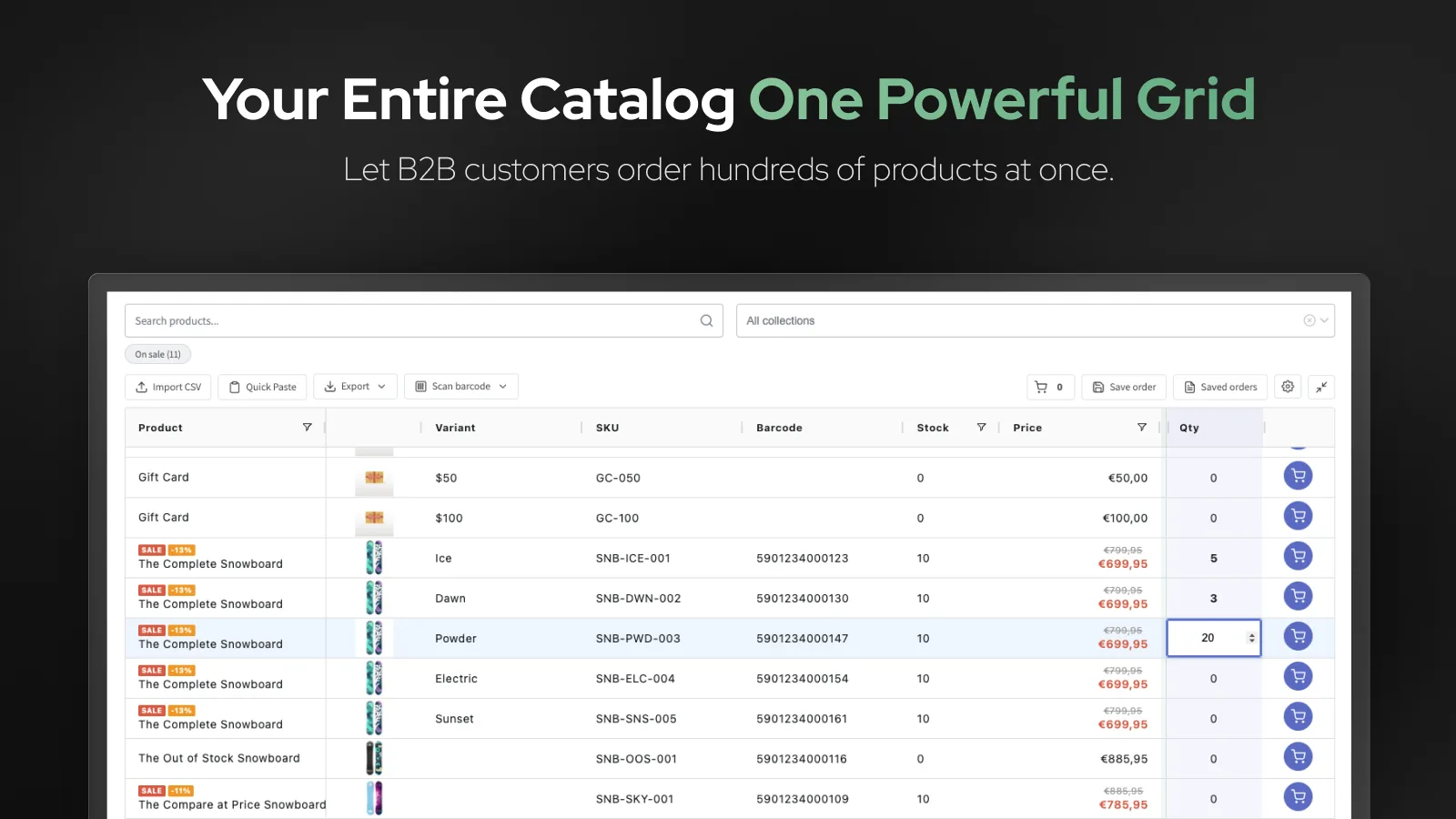Add Ice snowboard to cart
The width and height of the screenshot is (1456, 819).
(1299, 556)
